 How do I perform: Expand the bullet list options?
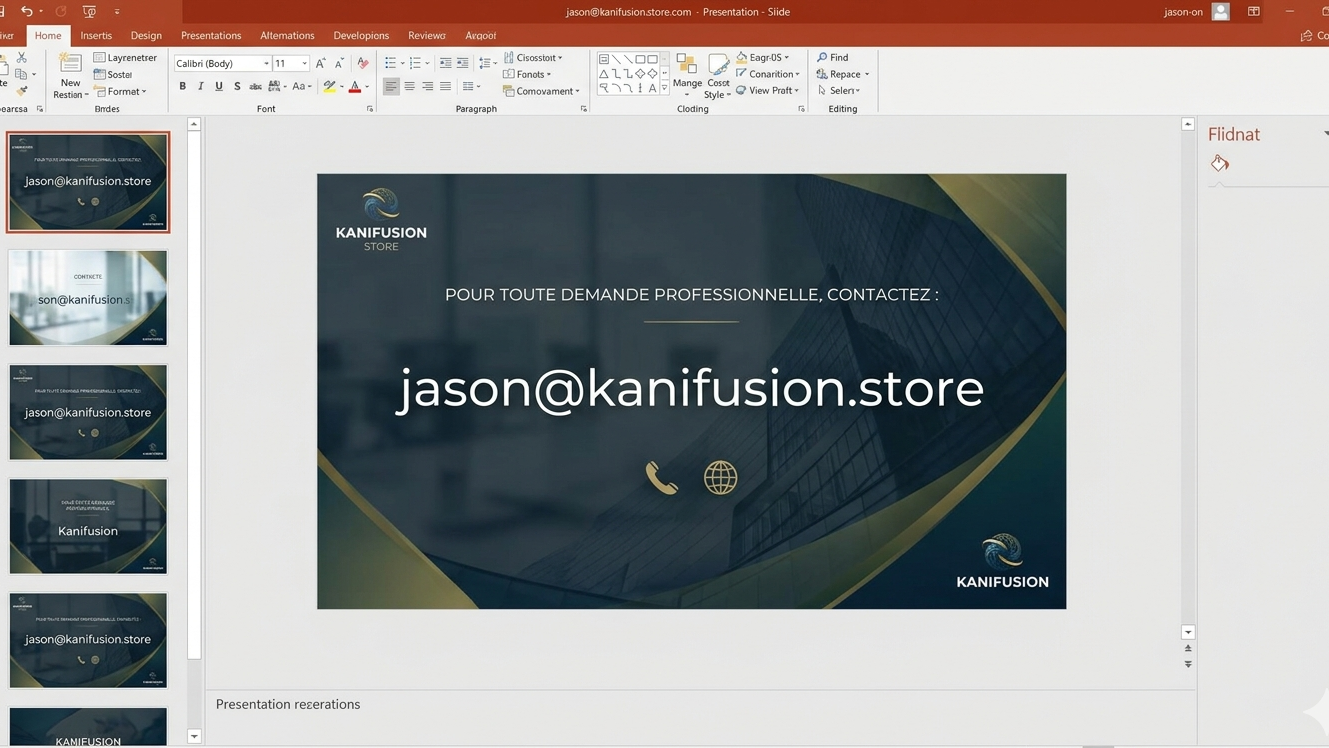[x=403, y=63]
